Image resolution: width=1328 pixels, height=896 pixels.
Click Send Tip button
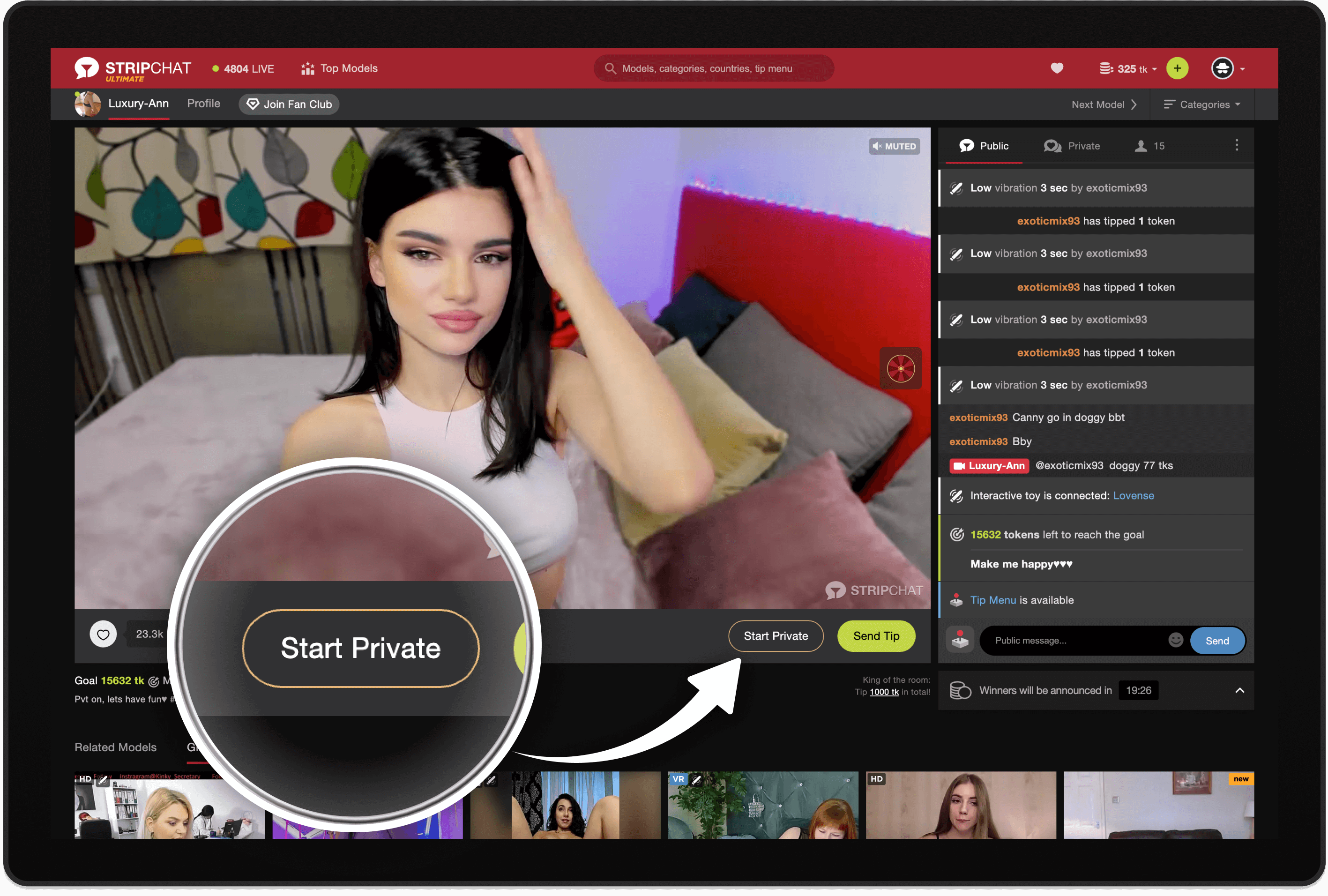(x=873, y=635)
